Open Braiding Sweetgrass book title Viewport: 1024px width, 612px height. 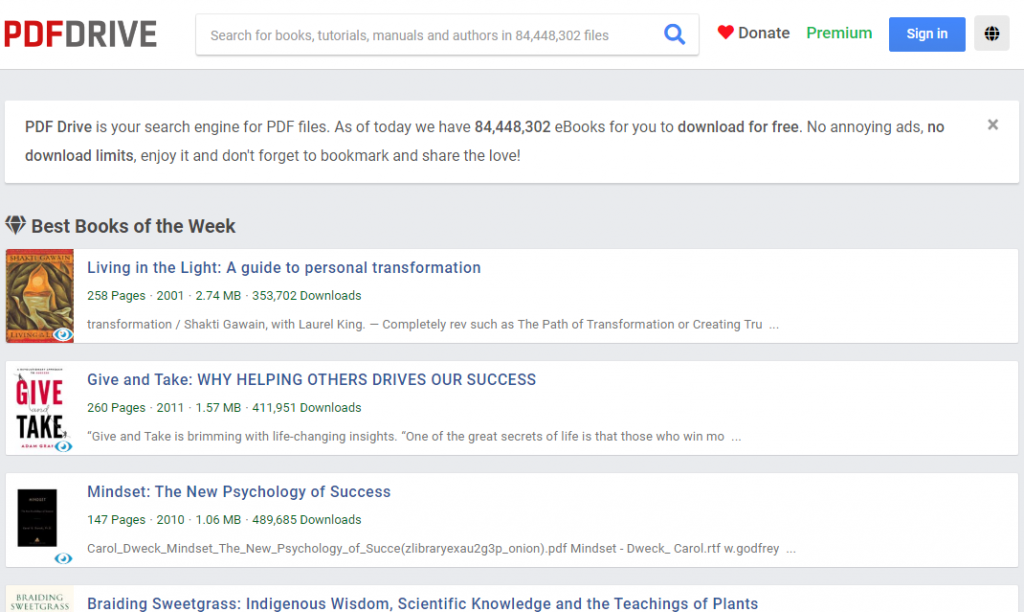pos(423,604)
